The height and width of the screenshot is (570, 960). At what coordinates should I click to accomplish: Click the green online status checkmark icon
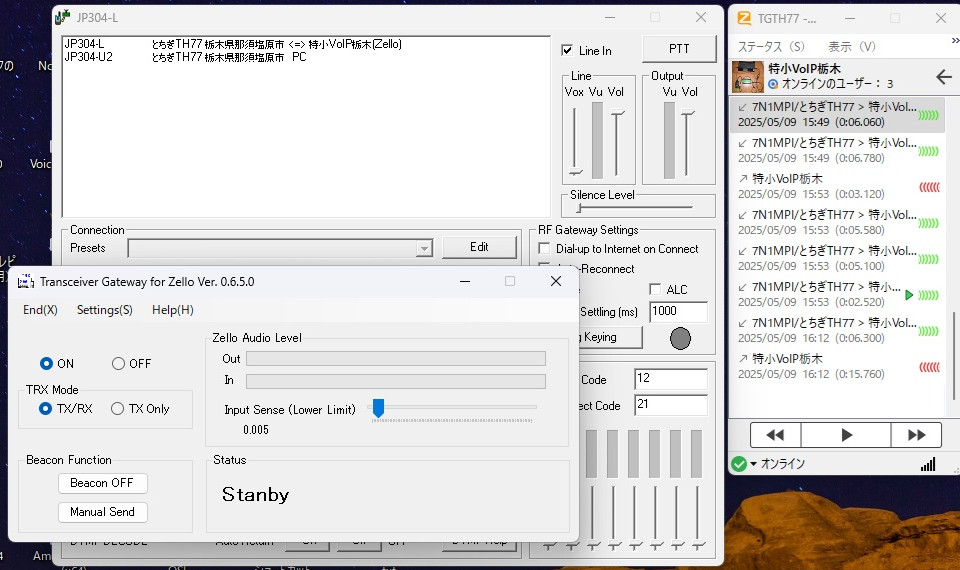[x=739, y=464]
